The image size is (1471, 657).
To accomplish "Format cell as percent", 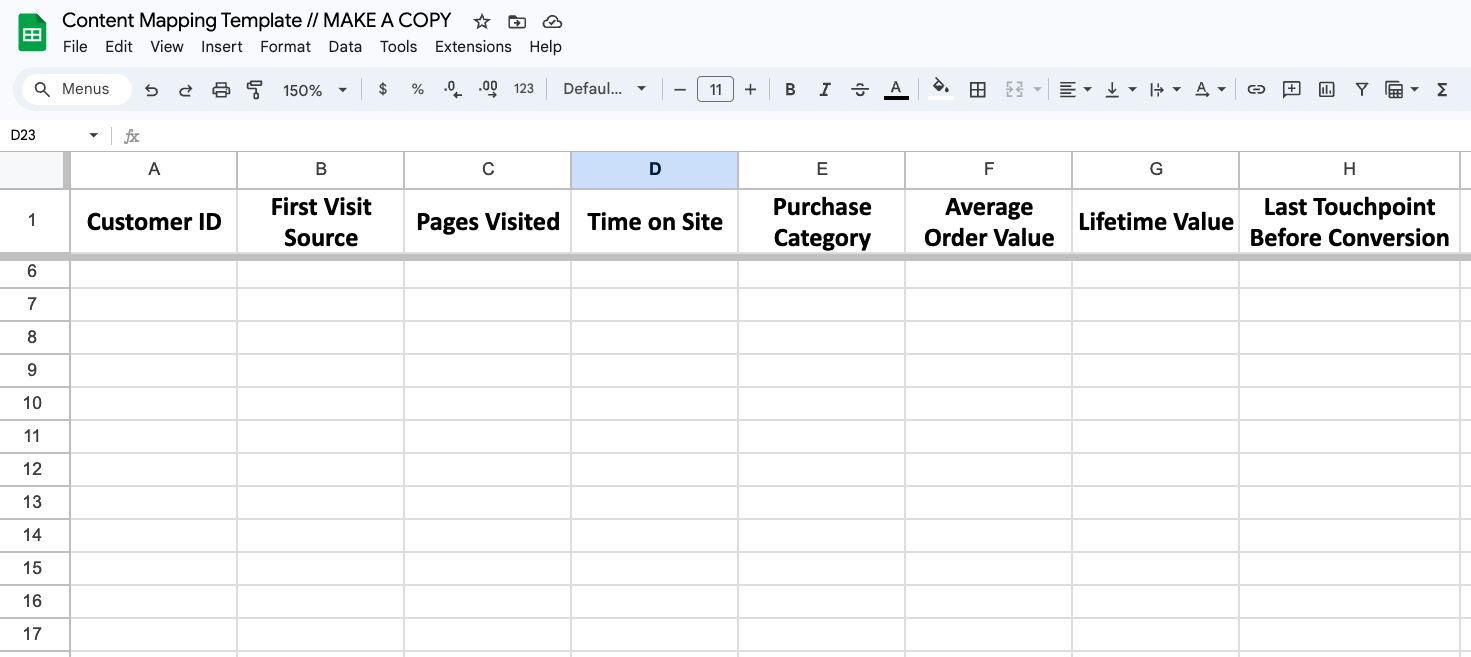I will tap(418, 89).
